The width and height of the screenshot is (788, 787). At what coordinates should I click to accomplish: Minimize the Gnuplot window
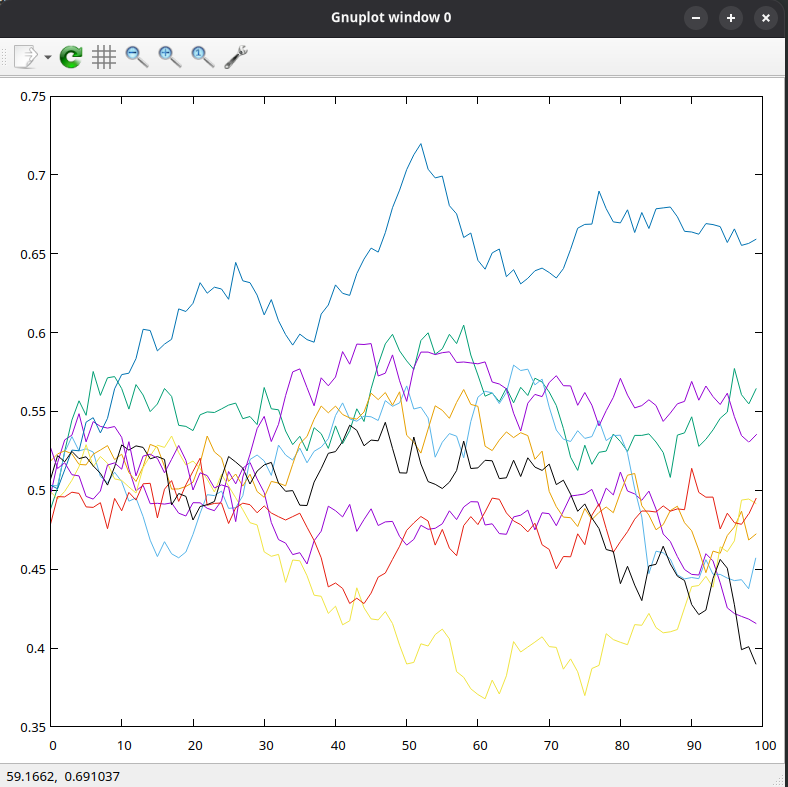[696, 18]
